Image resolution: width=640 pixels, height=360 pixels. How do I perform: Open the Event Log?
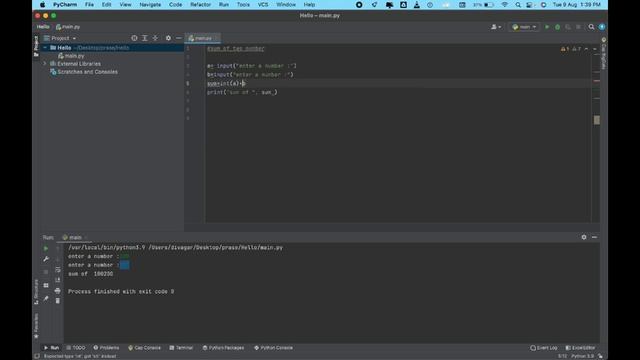(544, 348)
